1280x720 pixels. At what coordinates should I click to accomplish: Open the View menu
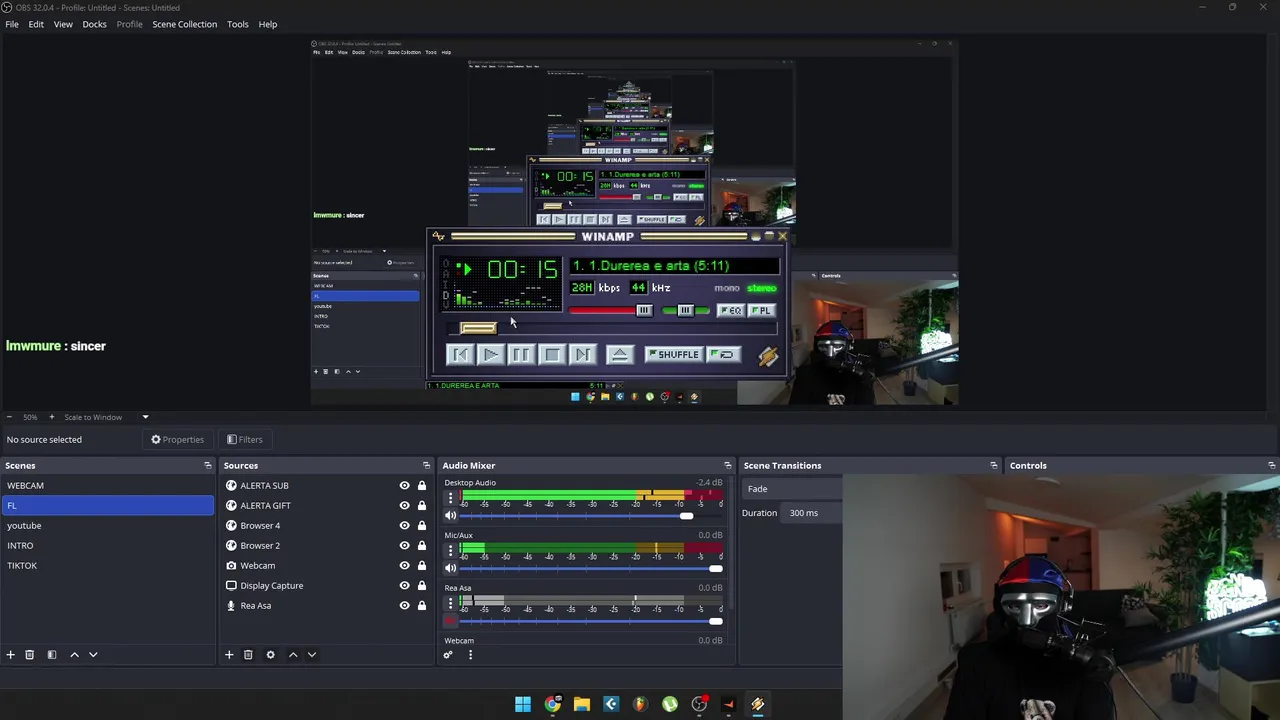click(63, 24)
